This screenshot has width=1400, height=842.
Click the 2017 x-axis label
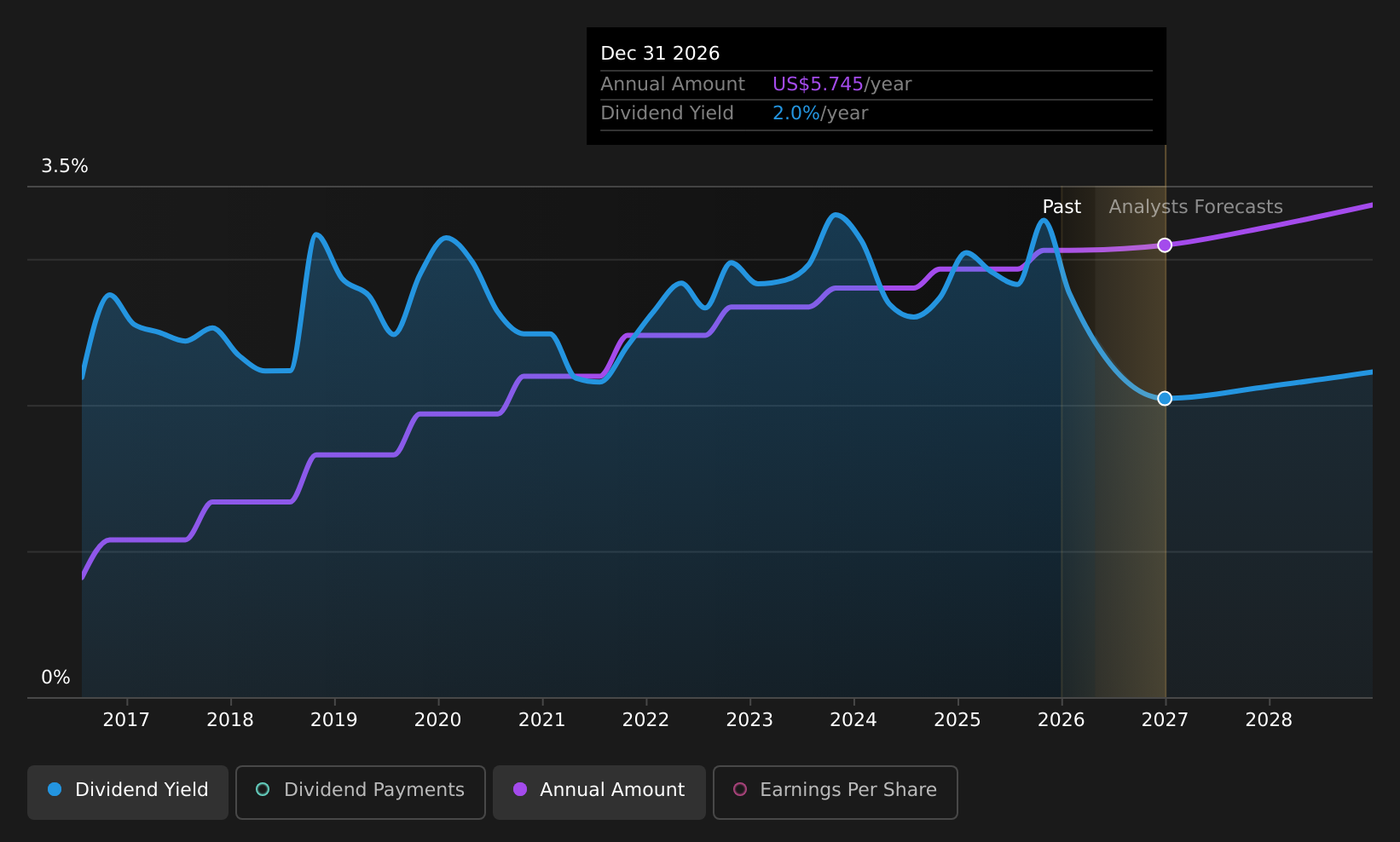[126, 720]
